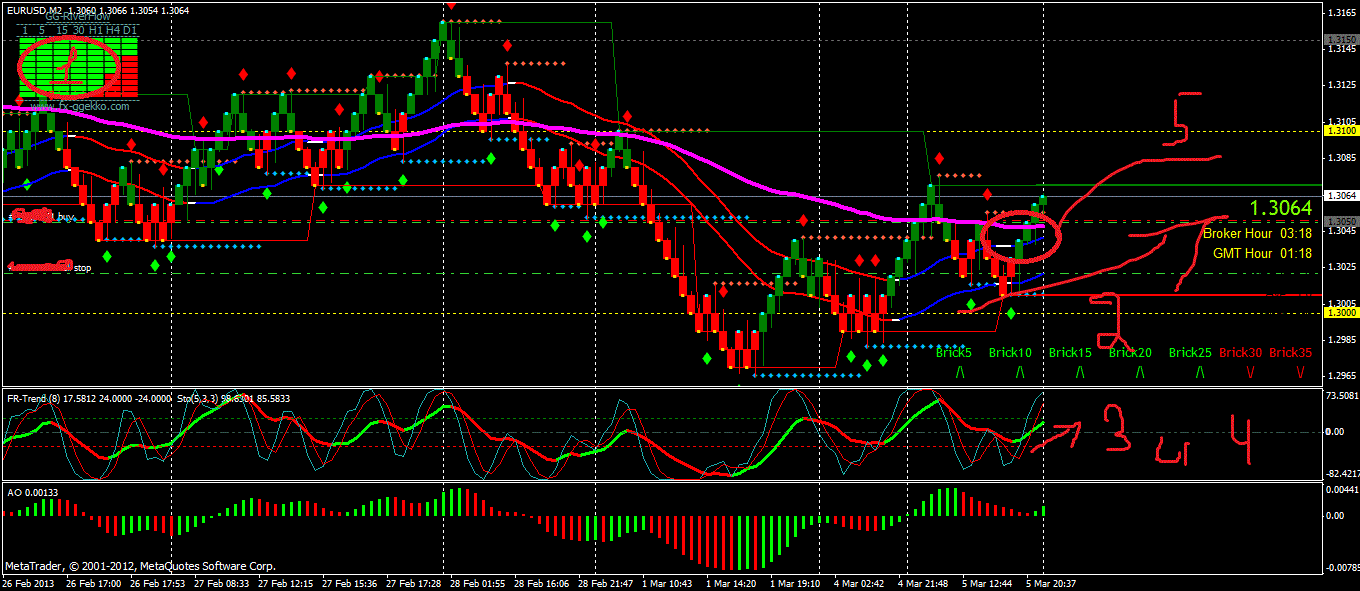Select the D1 timeframe column in GG-RiverFlow
The image size is (1360, 591).
(x=130, y=30)
